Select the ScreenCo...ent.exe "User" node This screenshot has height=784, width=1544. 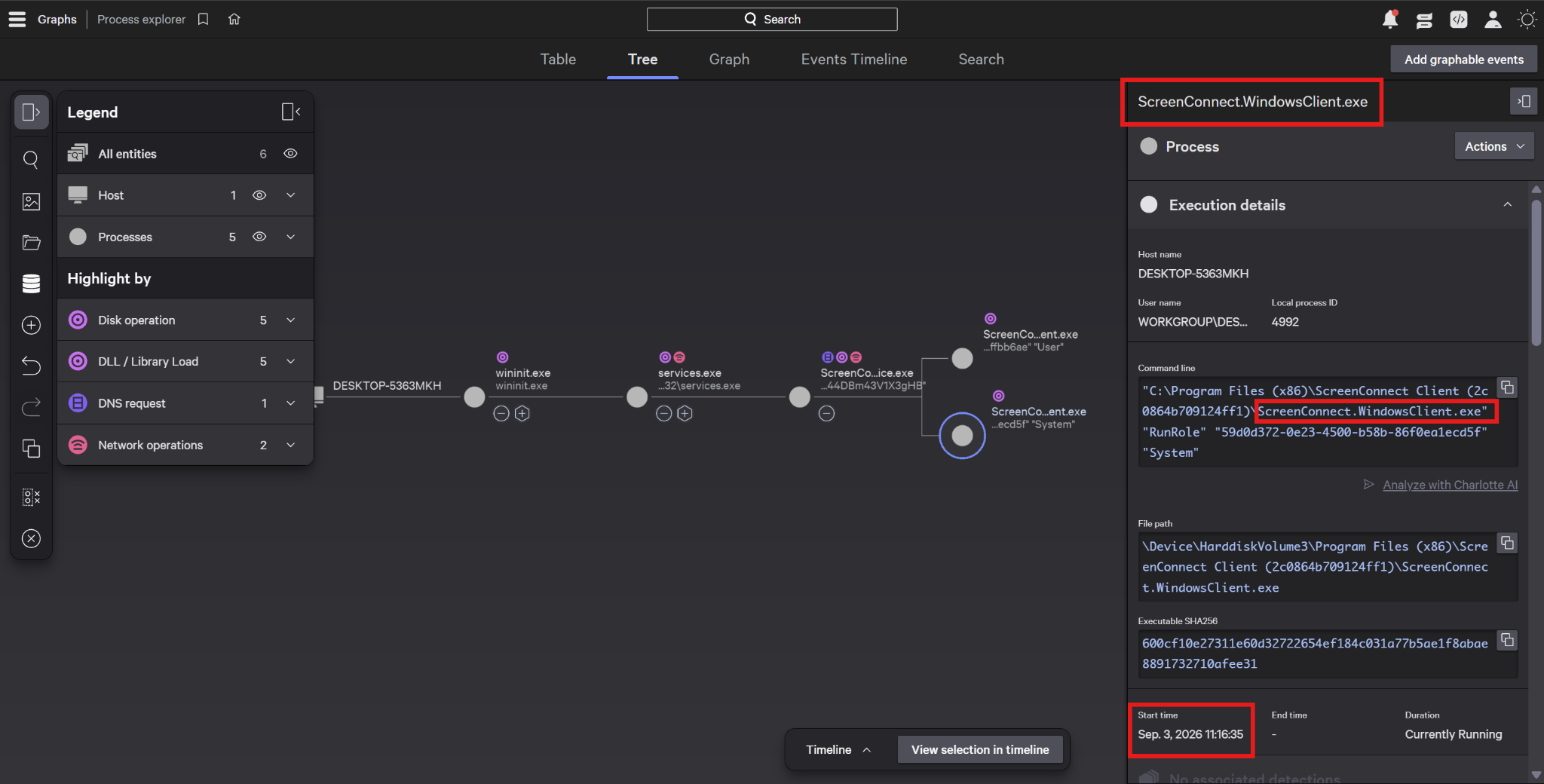962,358
